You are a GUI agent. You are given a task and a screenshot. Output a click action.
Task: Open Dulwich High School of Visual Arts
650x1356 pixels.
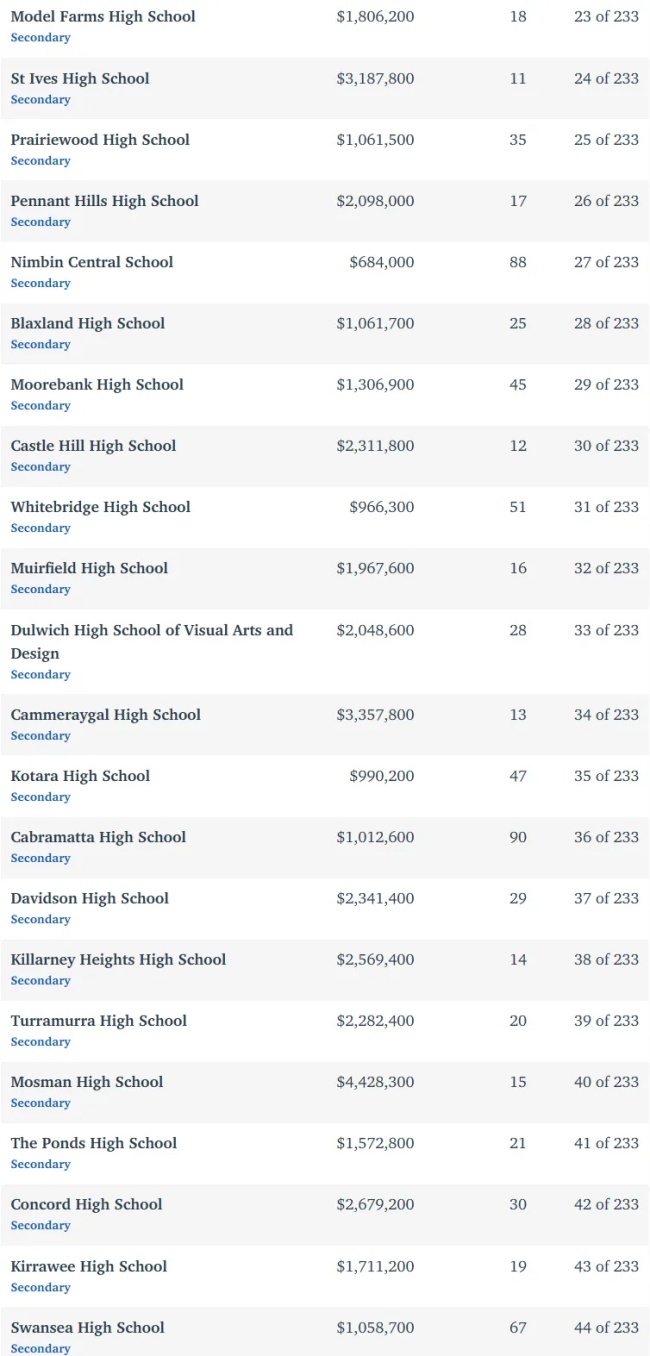pyautogui.click(x=152, y=641)
